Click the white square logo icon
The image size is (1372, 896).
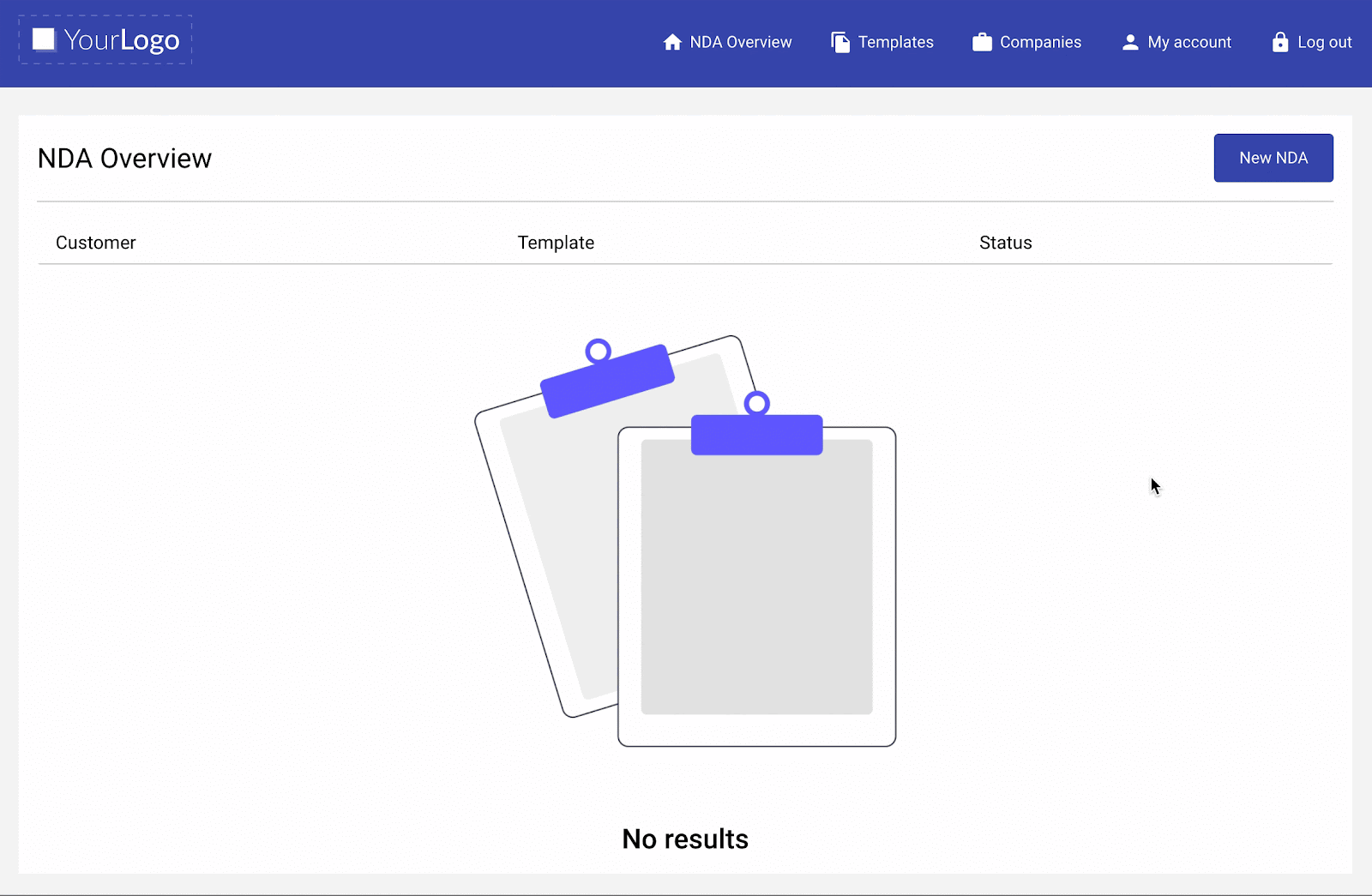tap(44, 39)
